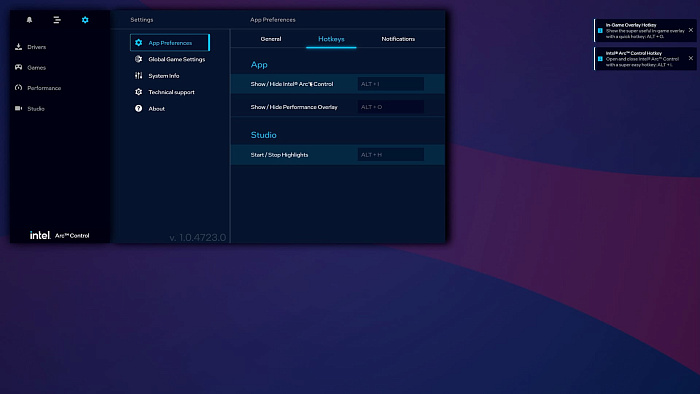Click the version number v. 1.0.4723.0
Image resolution: width=700 pixels, height=394 pixels.
tap(198, 237)
